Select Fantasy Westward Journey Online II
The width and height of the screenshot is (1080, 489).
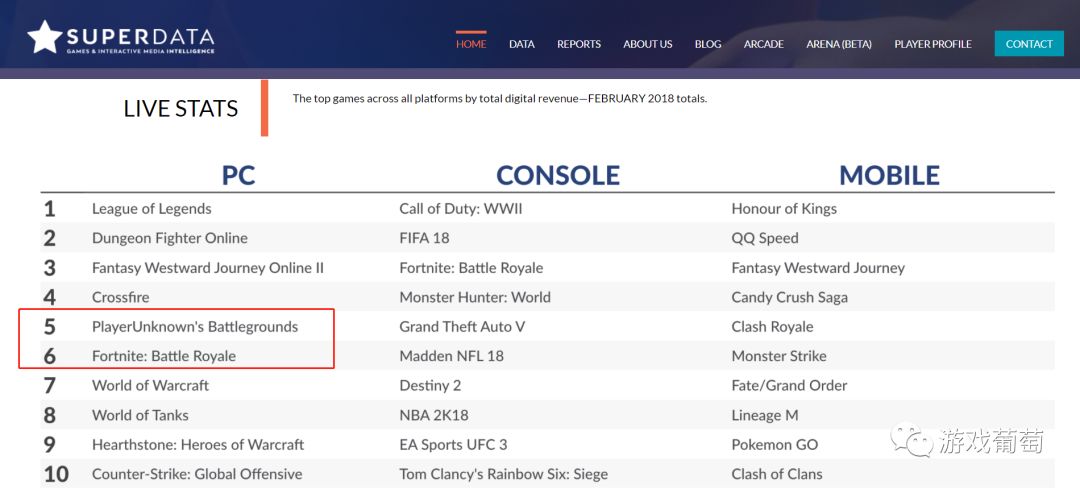tap(208, 268)
